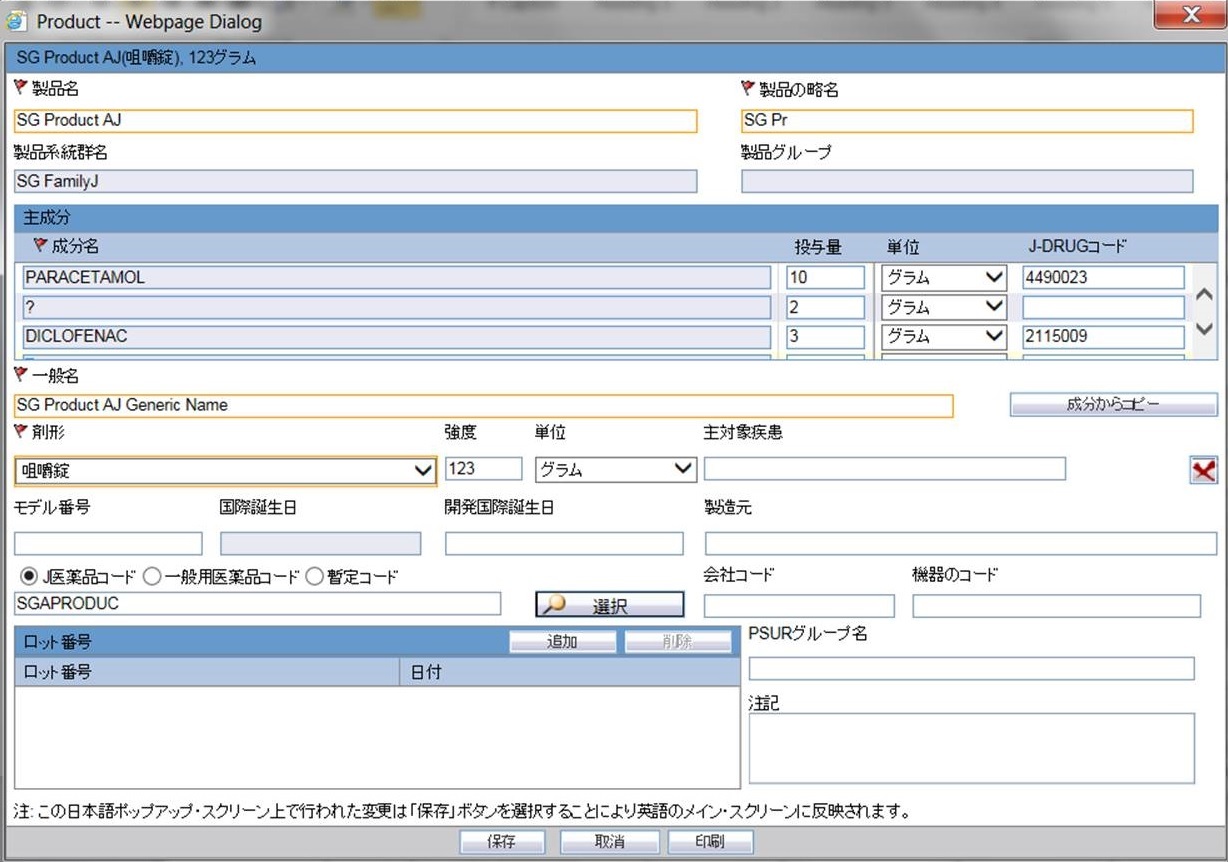Screen dimensions: 1228x862
Task: Click the ロット番号 column header
Action: pos(206,672)
